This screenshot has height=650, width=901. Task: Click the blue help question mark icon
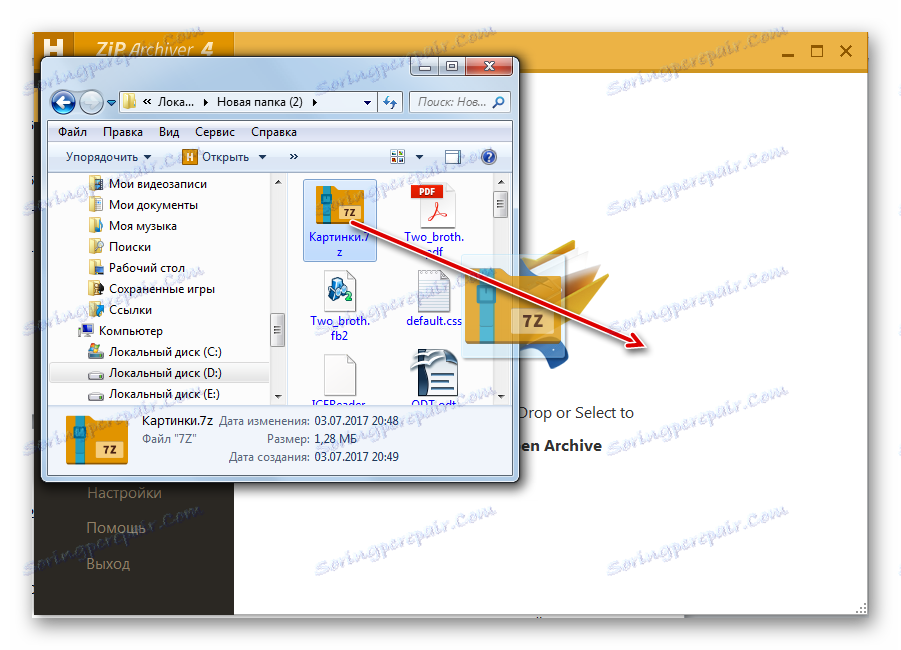[x=488, y=157]
